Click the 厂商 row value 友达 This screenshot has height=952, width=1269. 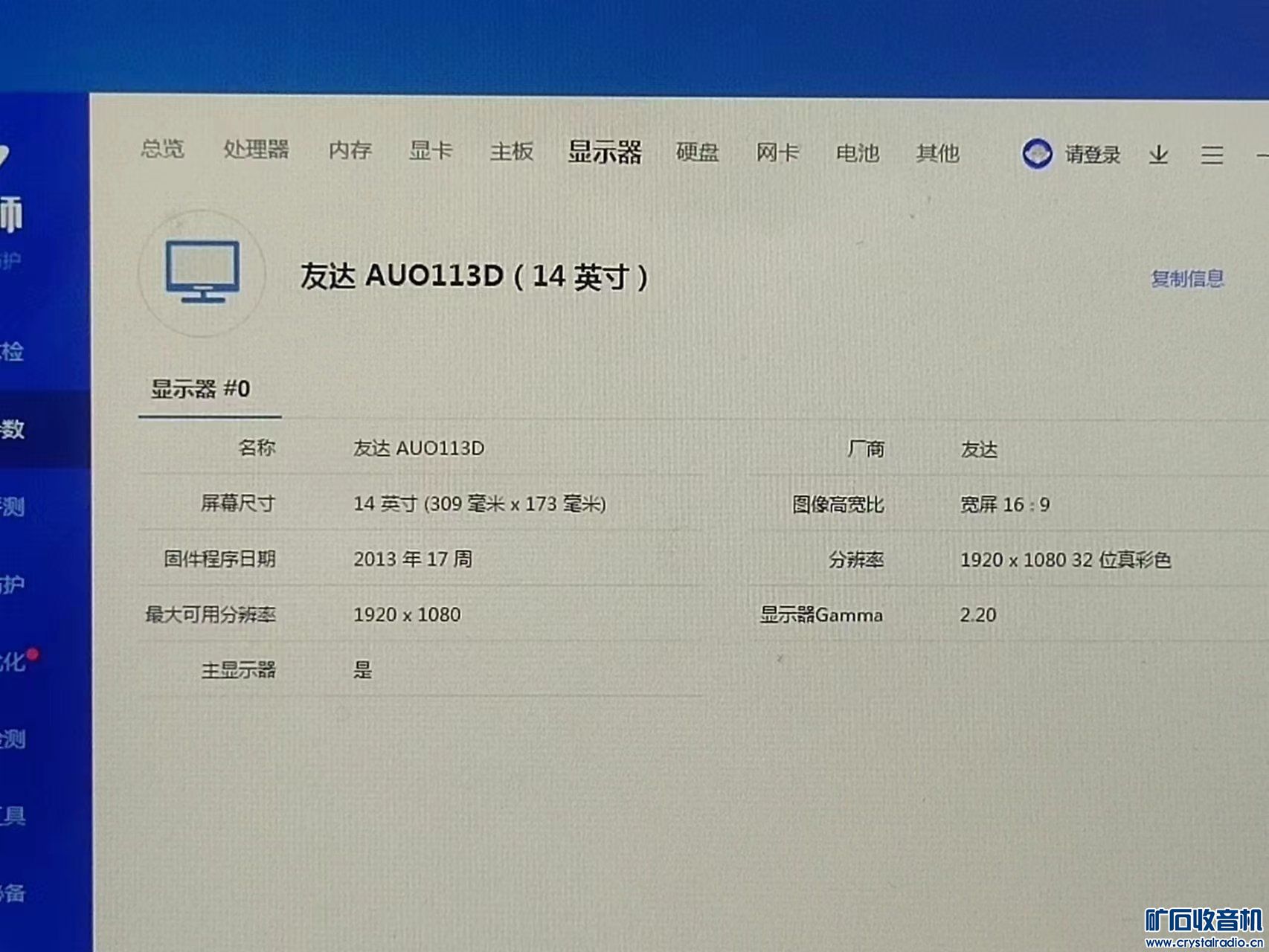(x=979, y=450)
